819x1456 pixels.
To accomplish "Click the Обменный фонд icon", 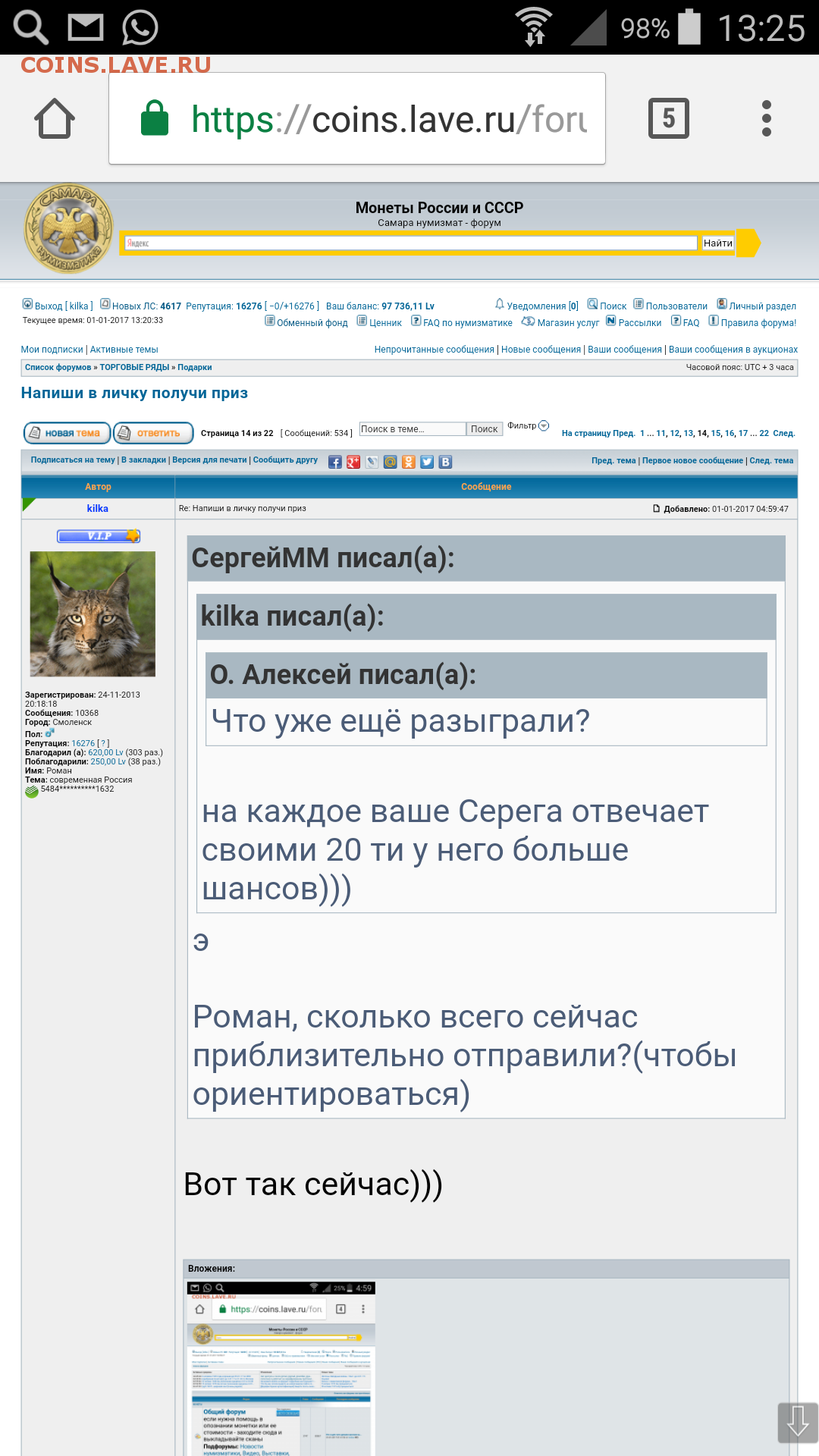I will [270, 321].
